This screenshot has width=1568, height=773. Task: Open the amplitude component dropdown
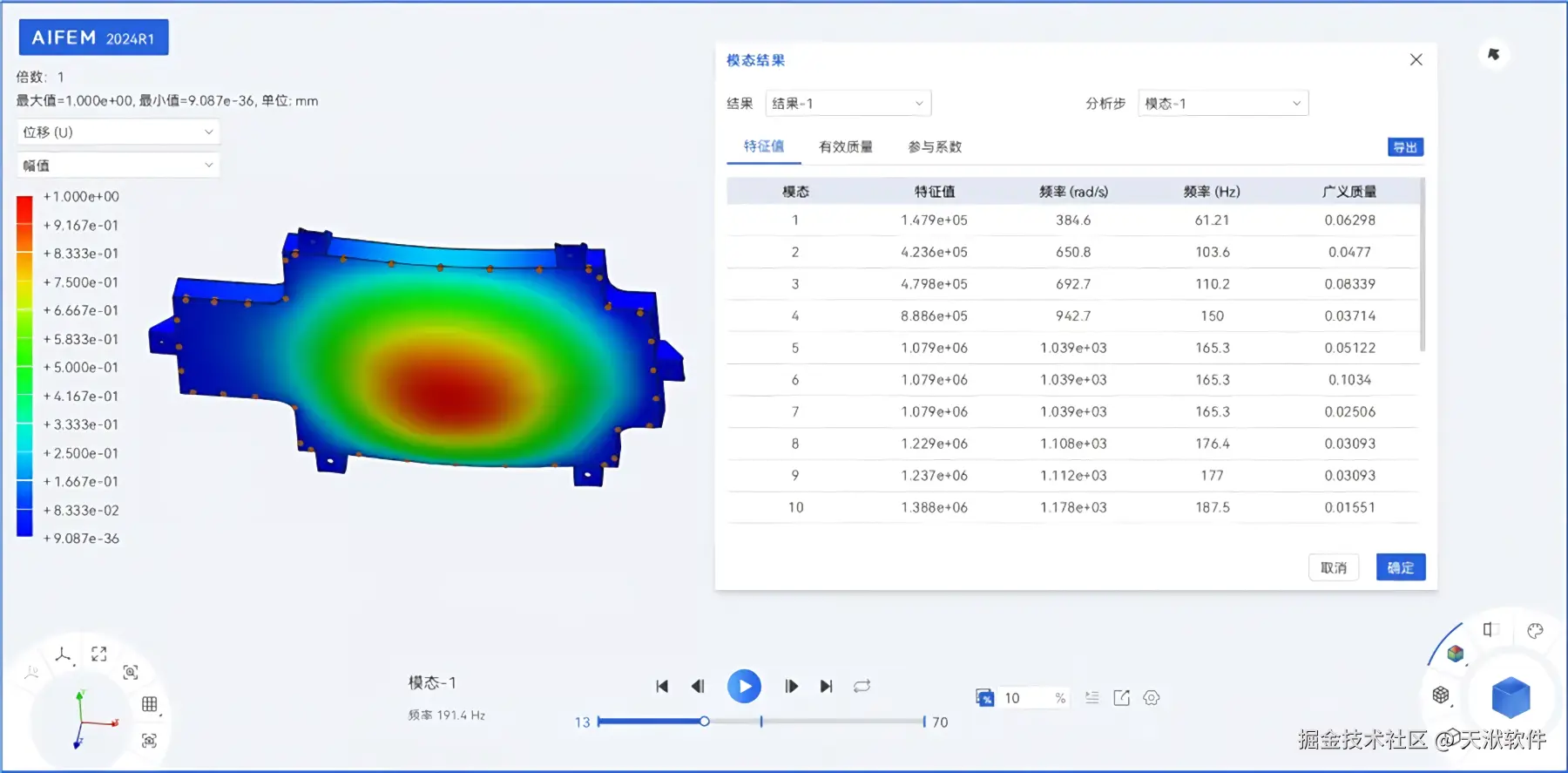coord(118,166)
